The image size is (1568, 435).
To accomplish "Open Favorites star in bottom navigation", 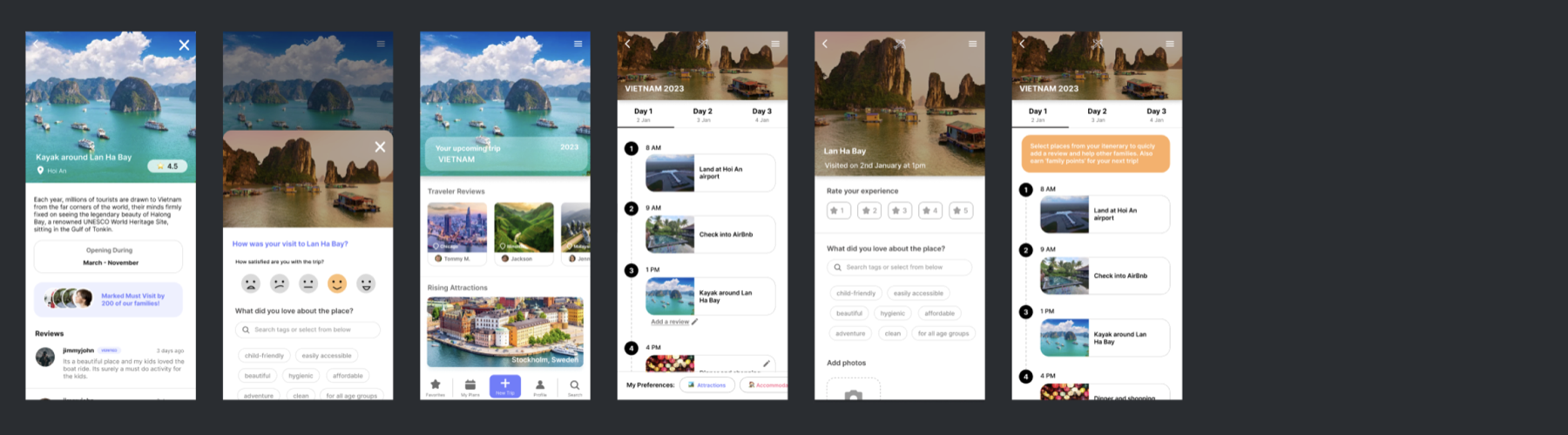I will (x=436, y=387).
